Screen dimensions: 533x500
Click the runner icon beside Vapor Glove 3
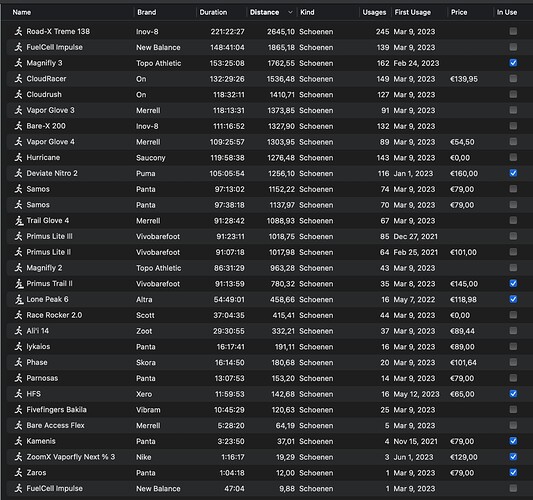coord(18,110)
